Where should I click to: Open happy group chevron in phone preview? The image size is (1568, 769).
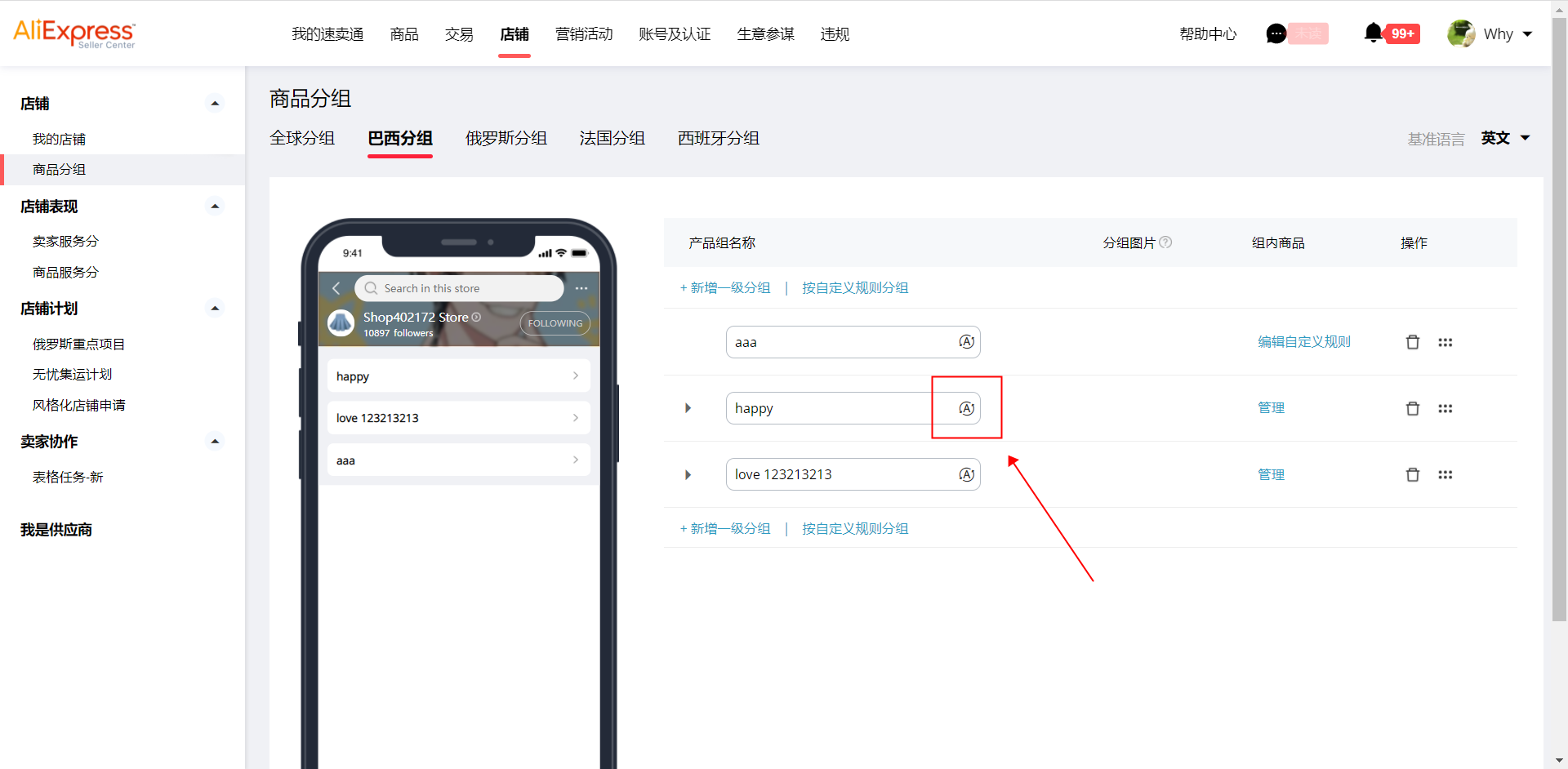[x=576, y=376]
